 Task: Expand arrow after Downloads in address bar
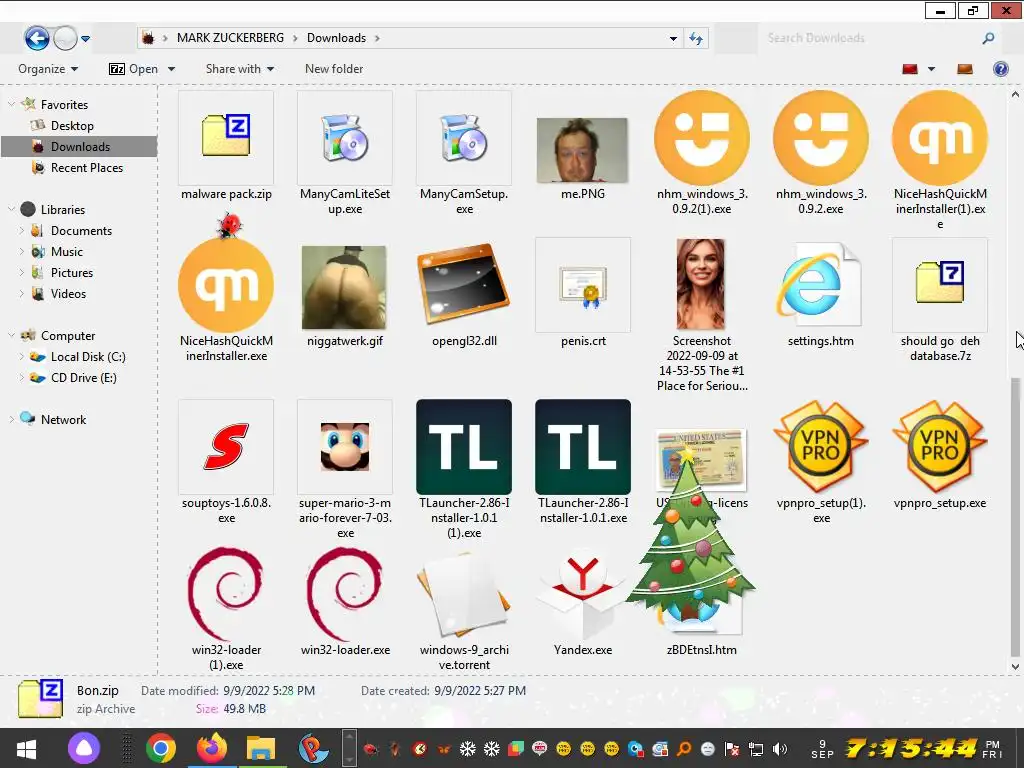[377, 38]
